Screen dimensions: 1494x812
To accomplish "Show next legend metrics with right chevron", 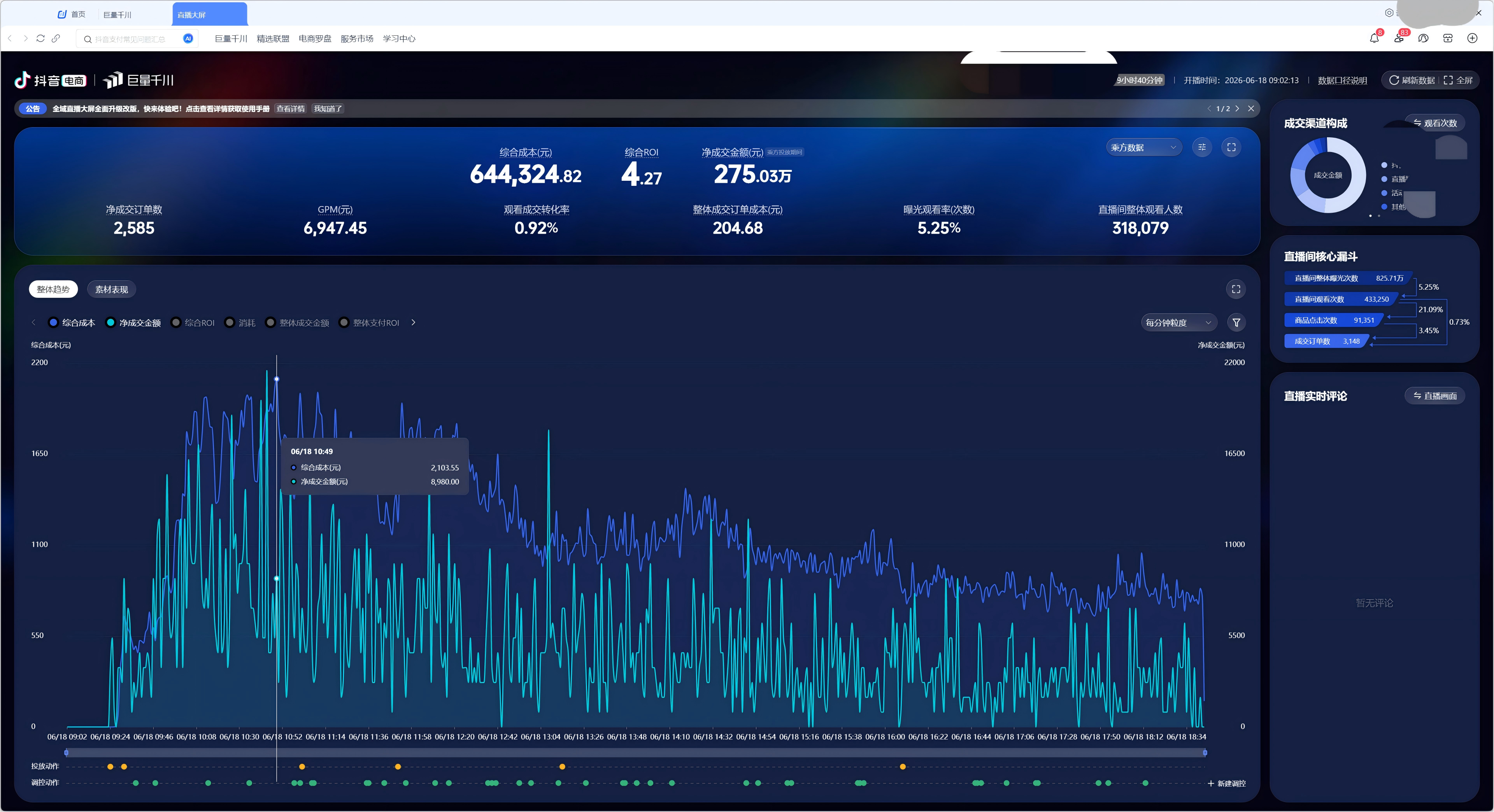I will pos(413,323).
